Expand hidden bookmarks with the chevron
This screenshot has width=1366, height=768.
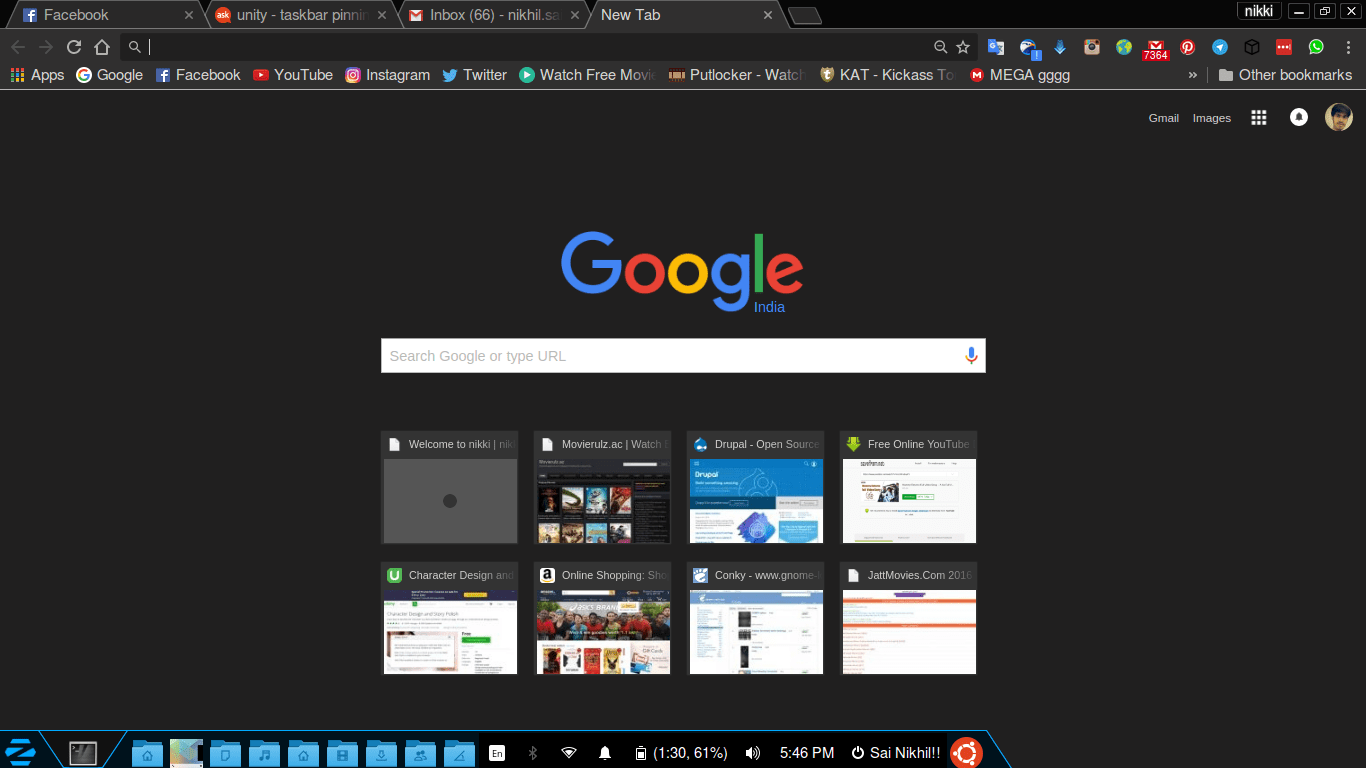pos(1193,74)
